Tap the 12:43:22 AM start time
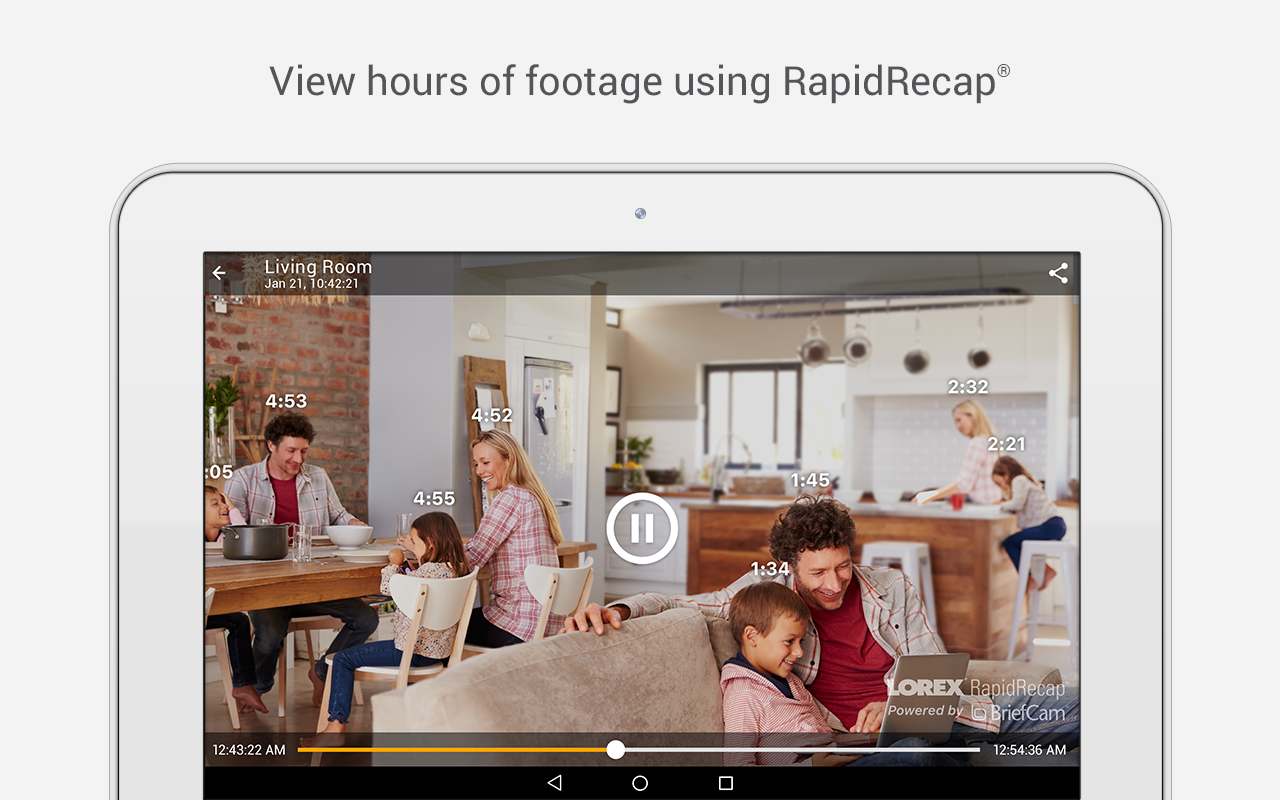This screenshot has height=800, width=1280. tap(249, 749)
